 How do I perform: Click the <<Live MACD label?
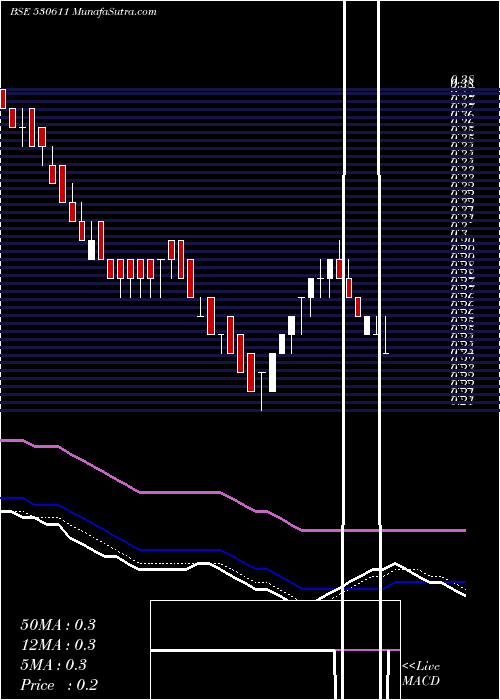(x=421, y=674)
